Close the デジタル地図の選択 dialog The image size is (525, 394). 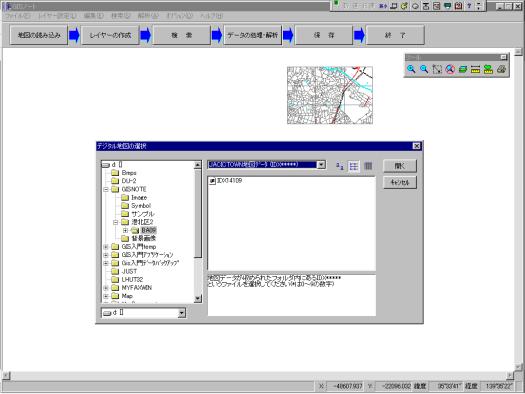(417, 146)
